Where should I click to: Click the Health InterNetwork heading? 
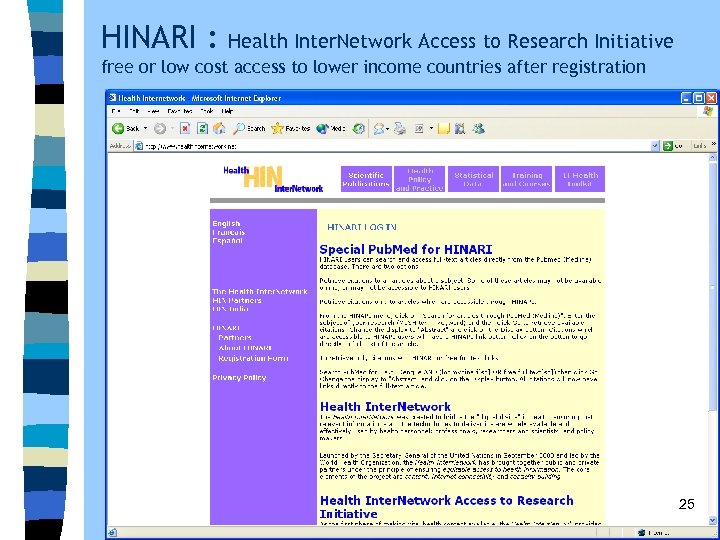click(x=385, y=407)
